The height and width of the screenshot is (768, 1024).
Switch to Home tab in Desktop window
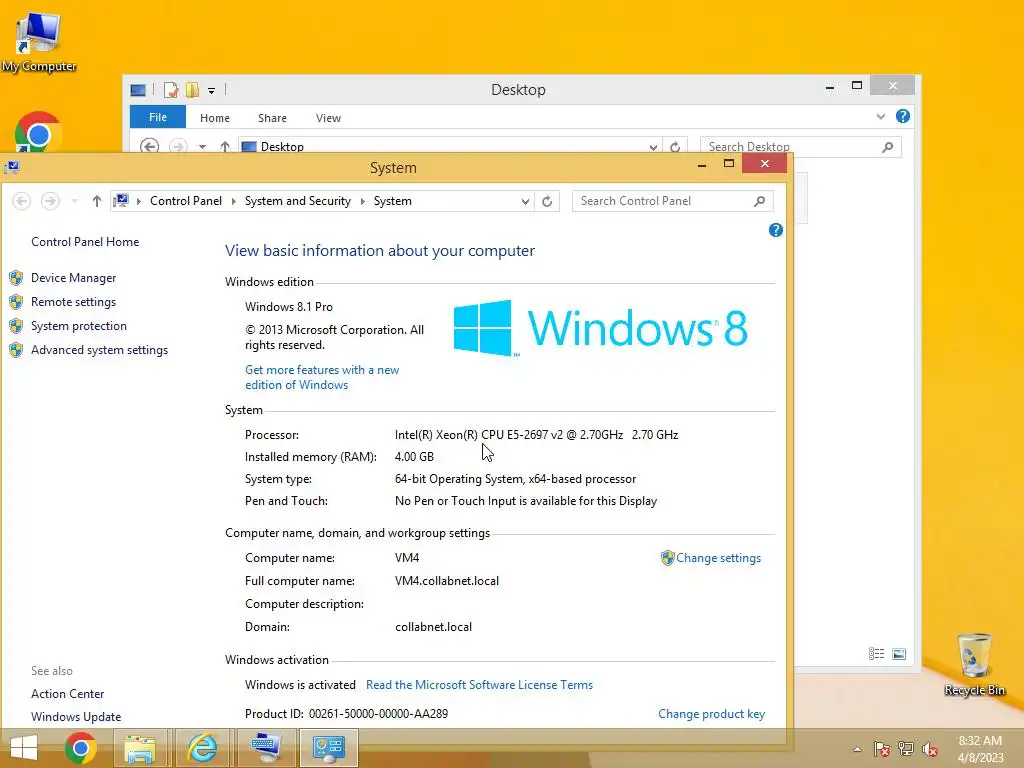coord(215,118)
